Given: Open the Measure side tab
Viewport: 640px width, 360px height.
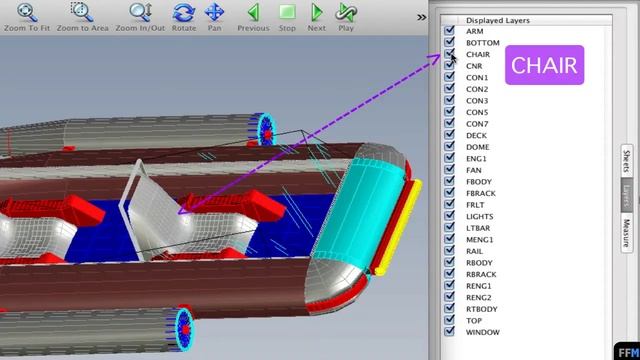Looking at the screenshot, I should point(627,233).
